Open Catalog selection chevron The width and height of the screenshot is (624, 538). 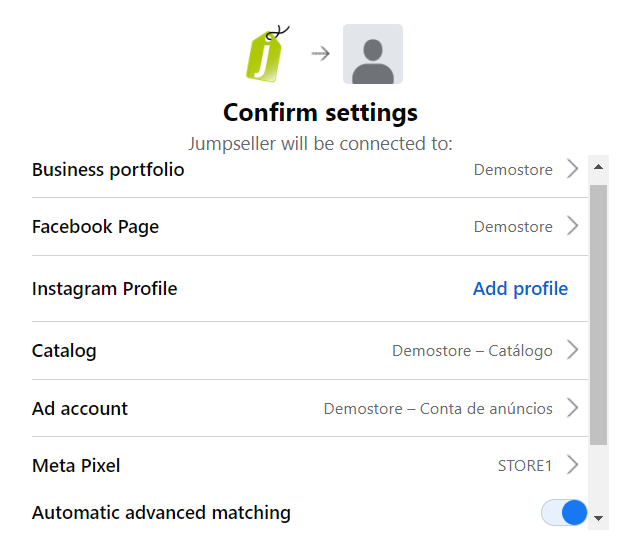pyautogui.click(x=573, y=350)
